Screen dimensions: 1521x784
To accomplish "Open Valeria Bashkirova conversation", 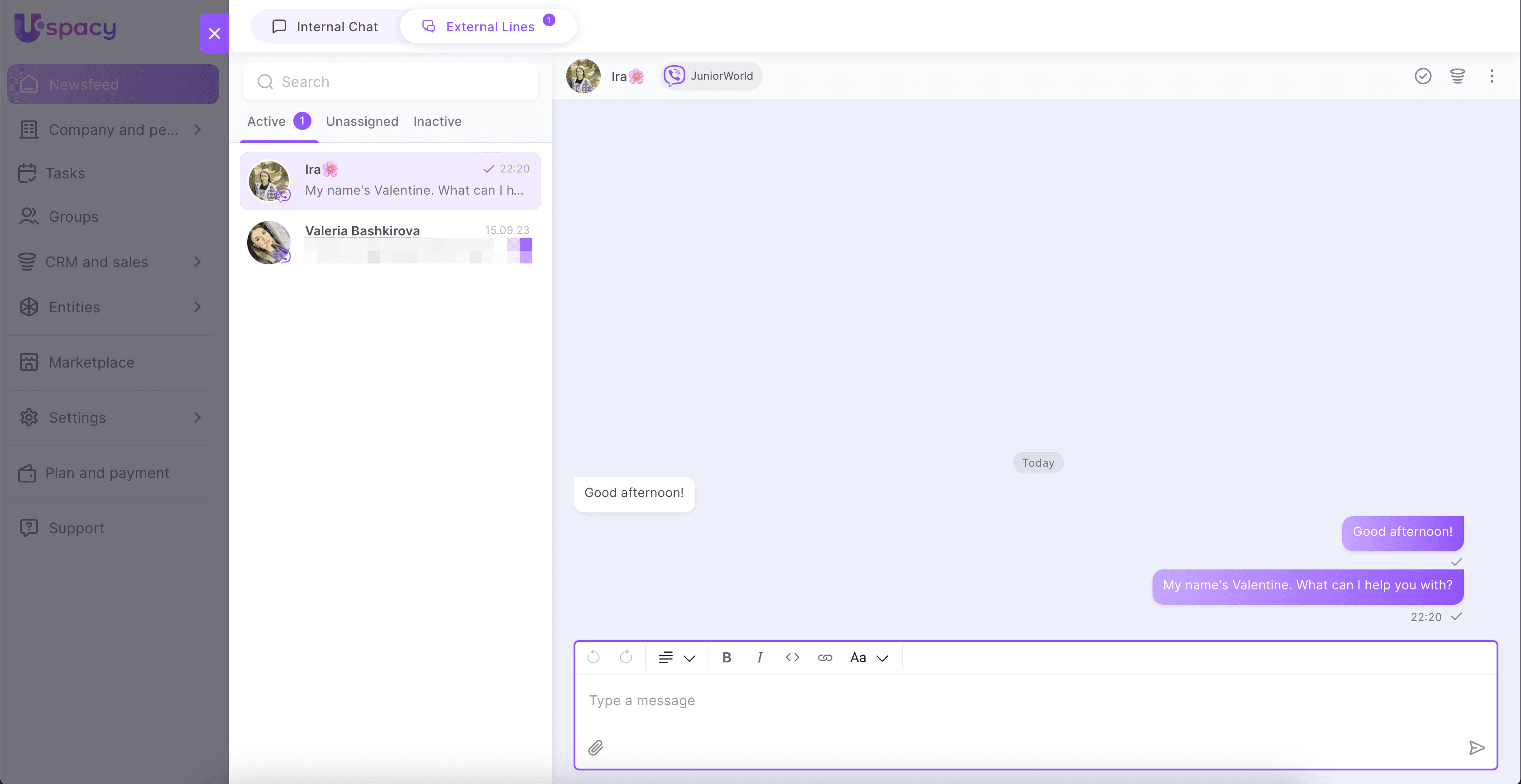I will point(390,242).
